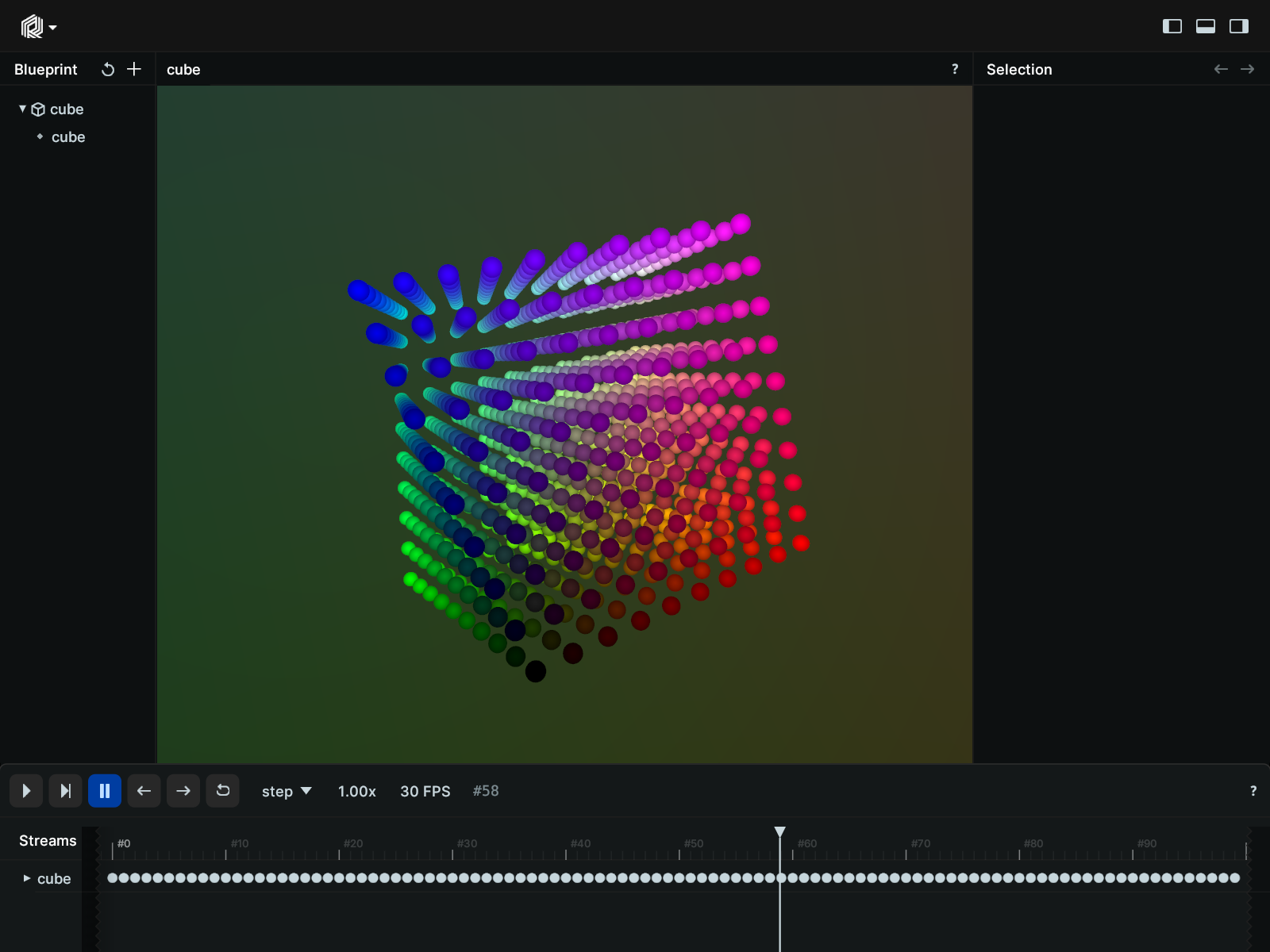The height and width of the screenshot is (952, 1270).
Task: Select the cube viewport tab
Action: pos(183,69)
